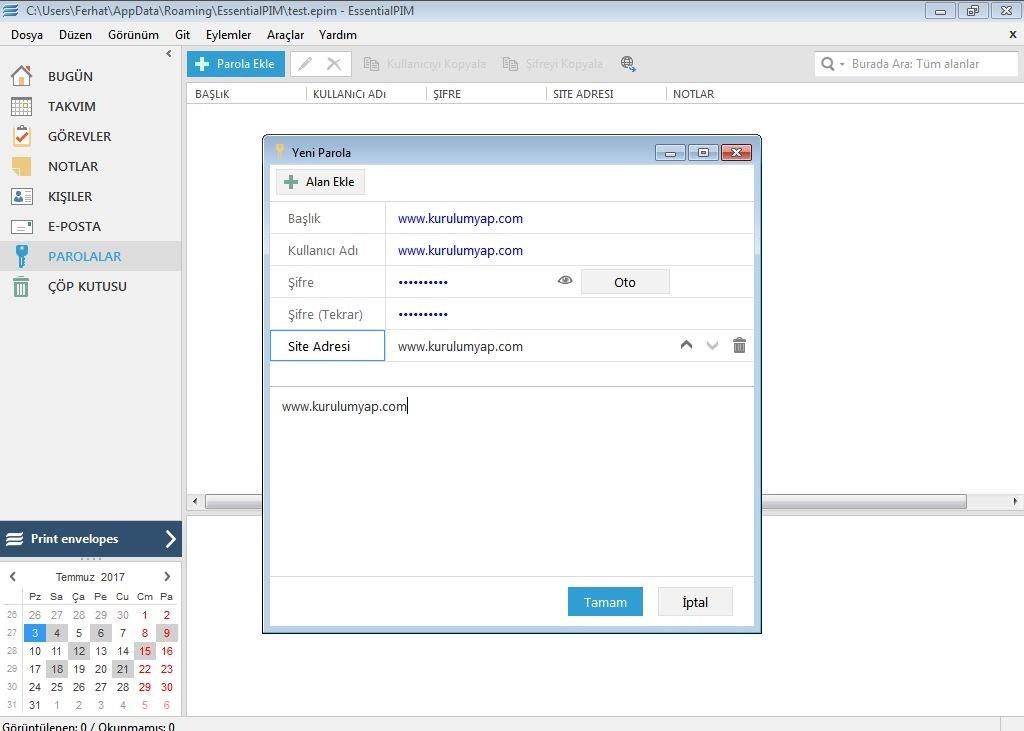Select July 21 in mini calendar
The width and height of the screenshot is (1024, 731).
[x=123, y=669]
